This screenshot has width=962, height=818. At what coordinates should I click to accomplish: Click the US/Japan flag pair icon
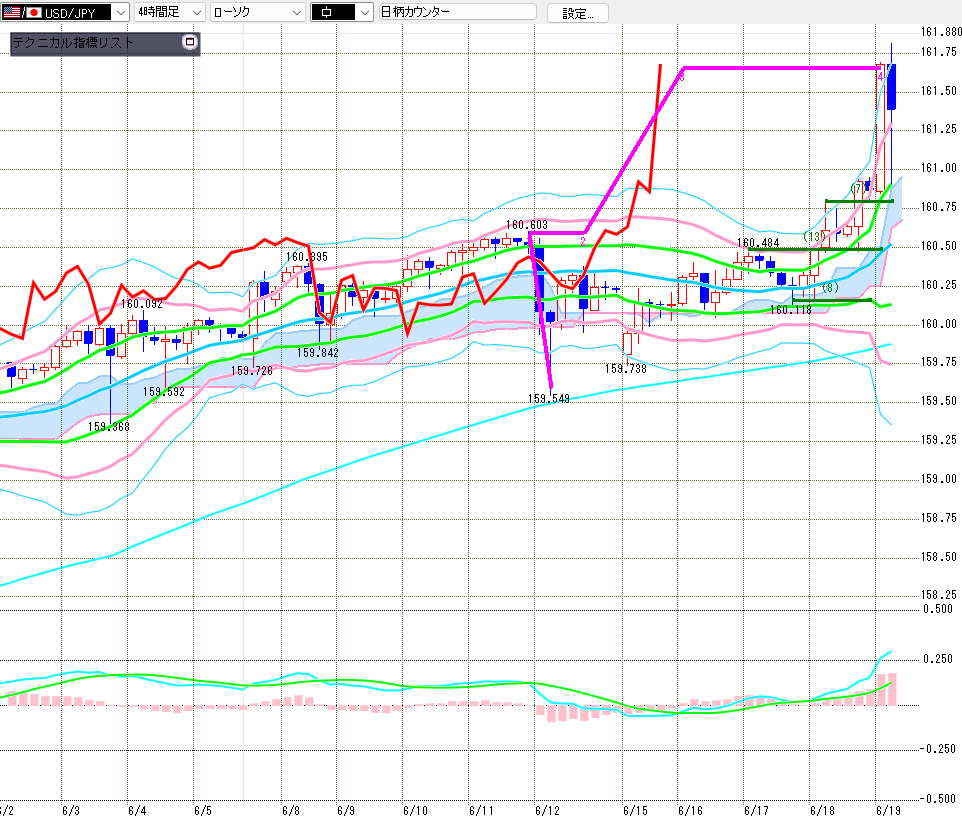(21, 12)
